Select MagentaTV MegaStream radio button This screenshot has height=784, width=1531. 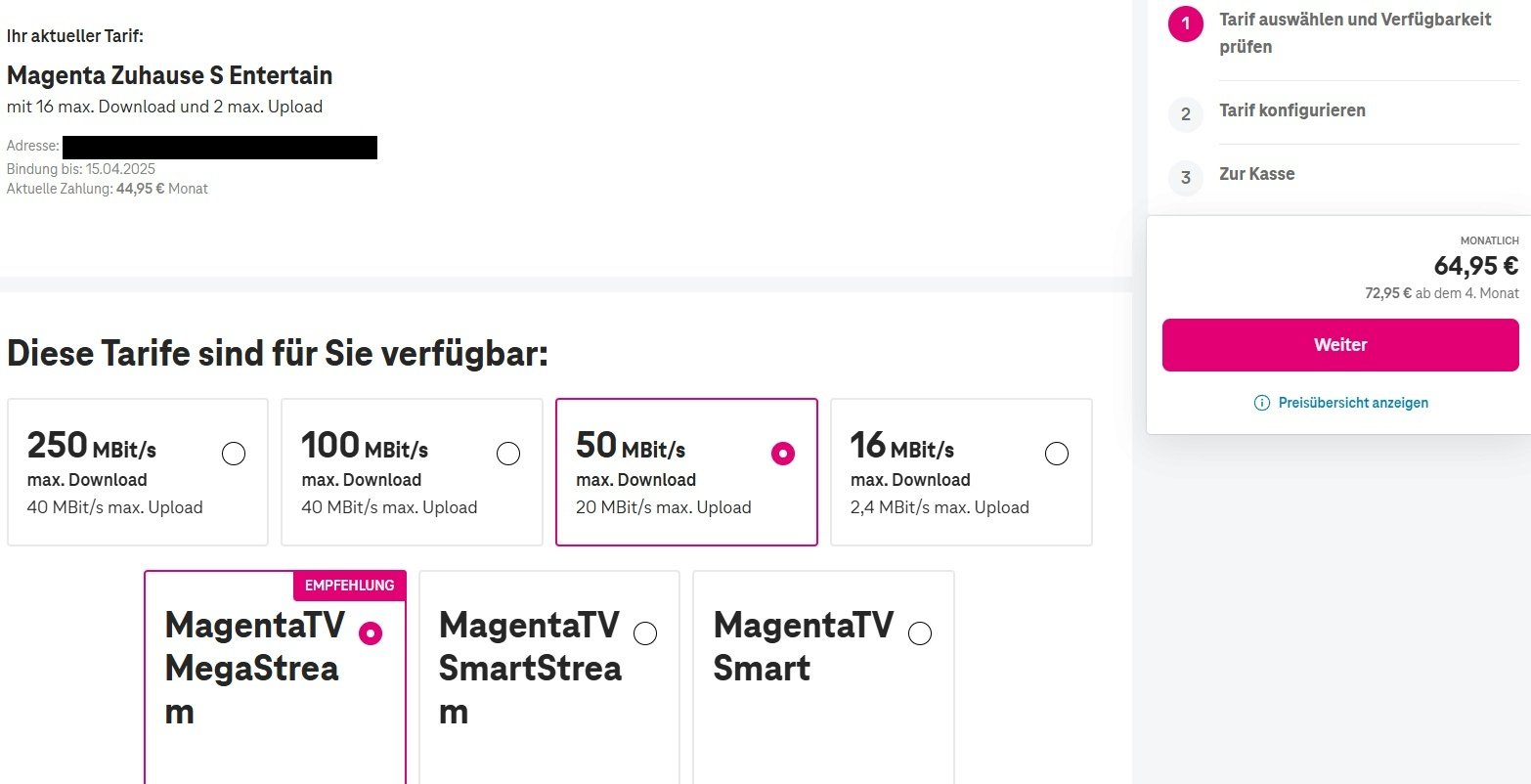tap(371, 633)
